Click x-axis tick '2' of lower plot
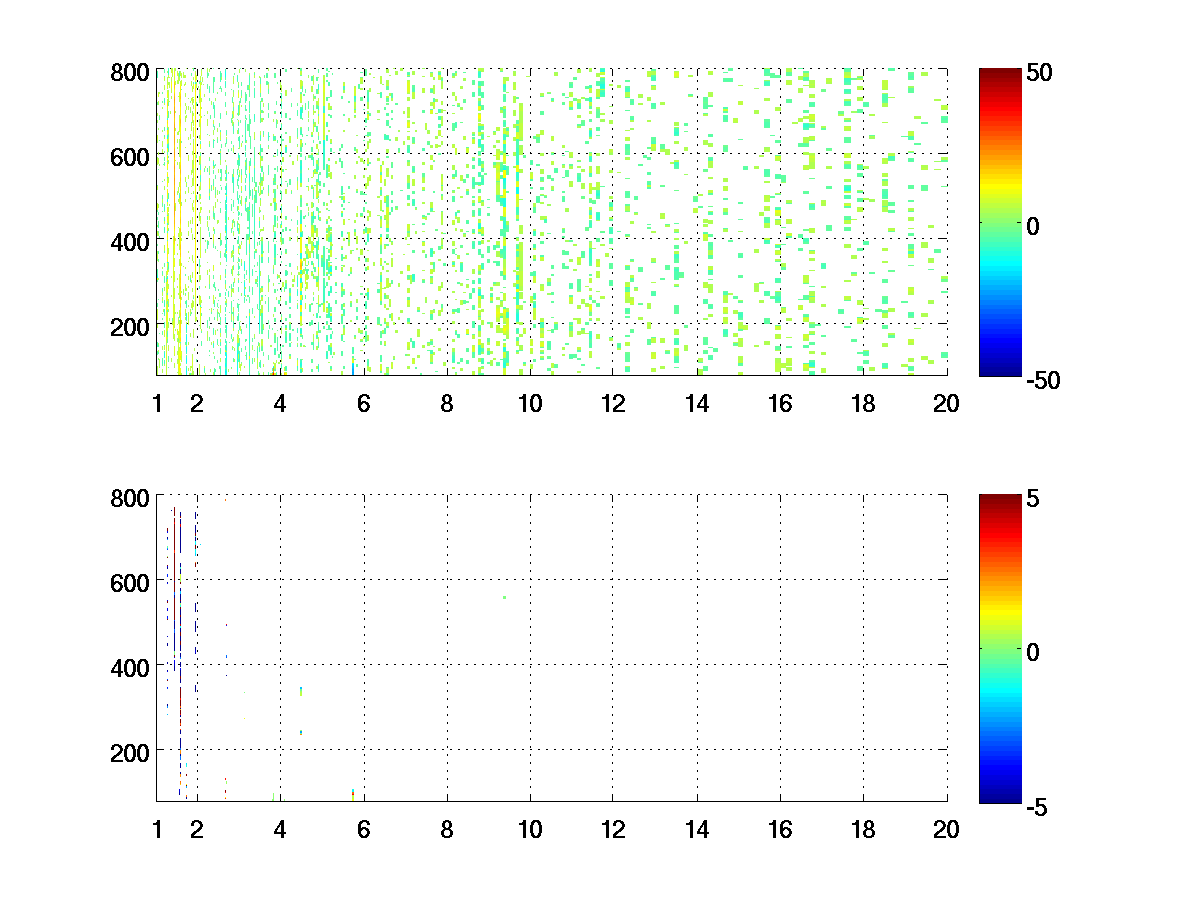The height and width of the screenshot is (900, 1200). click(x=197, y=829)
